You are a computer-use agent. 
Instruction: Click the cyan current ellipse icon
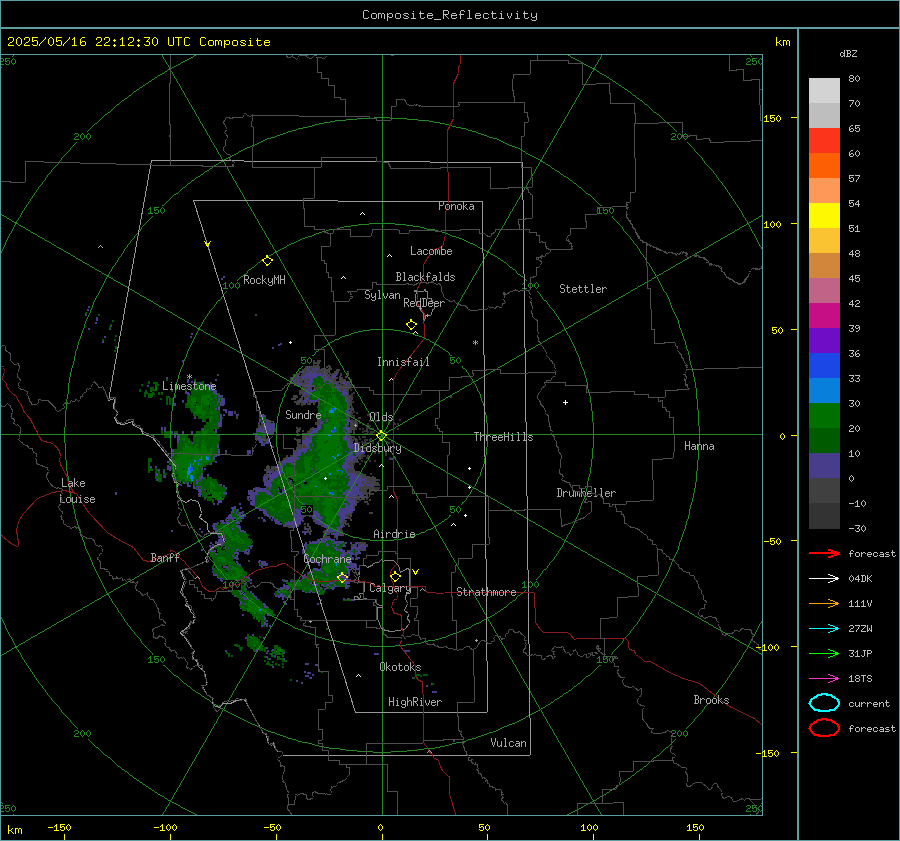tap(824, 703)
